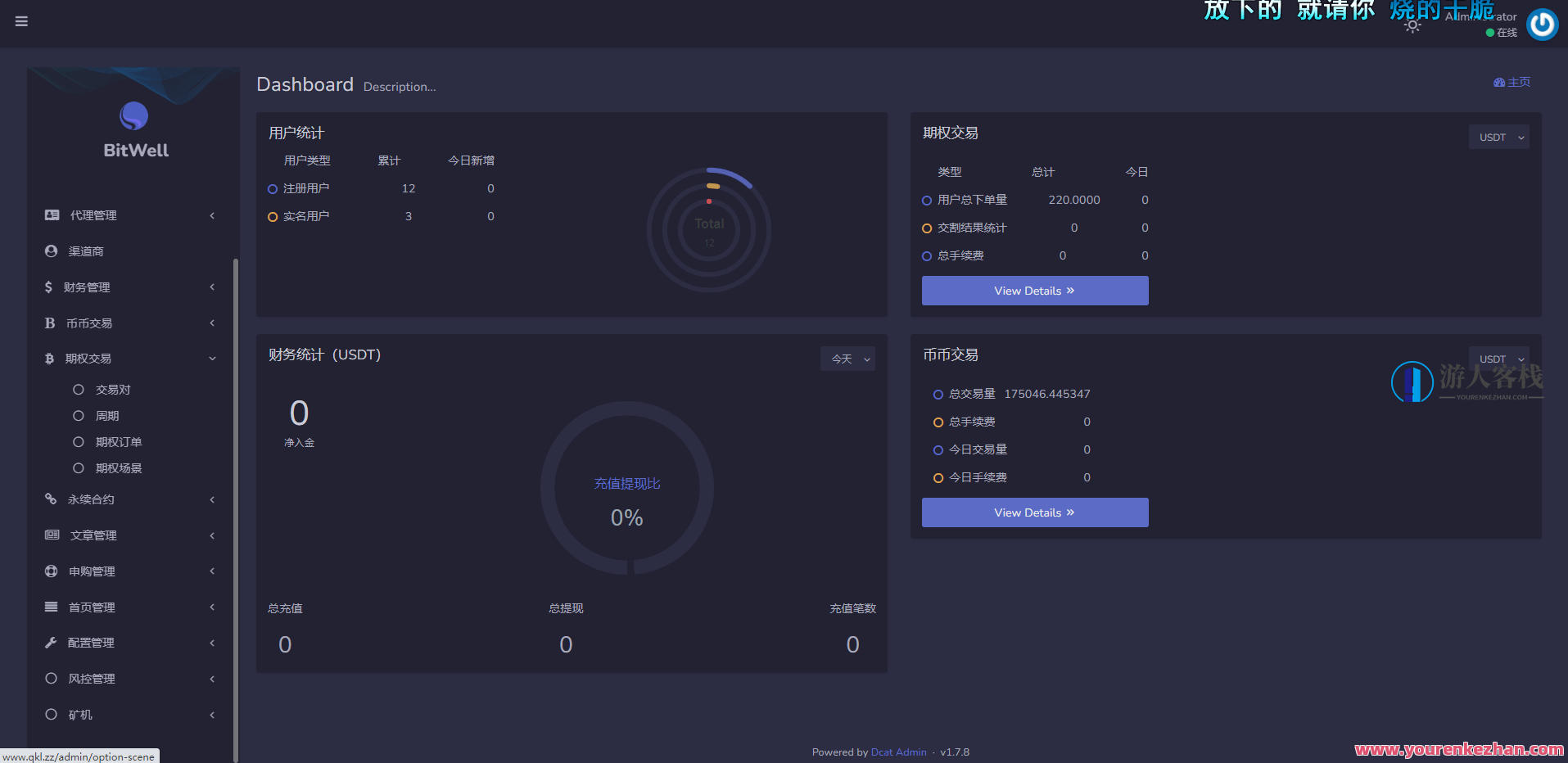Open the 渠道商 section via its user icon
The height and width of the screenshot is (763, 1568).
click(x=51, y=251)
